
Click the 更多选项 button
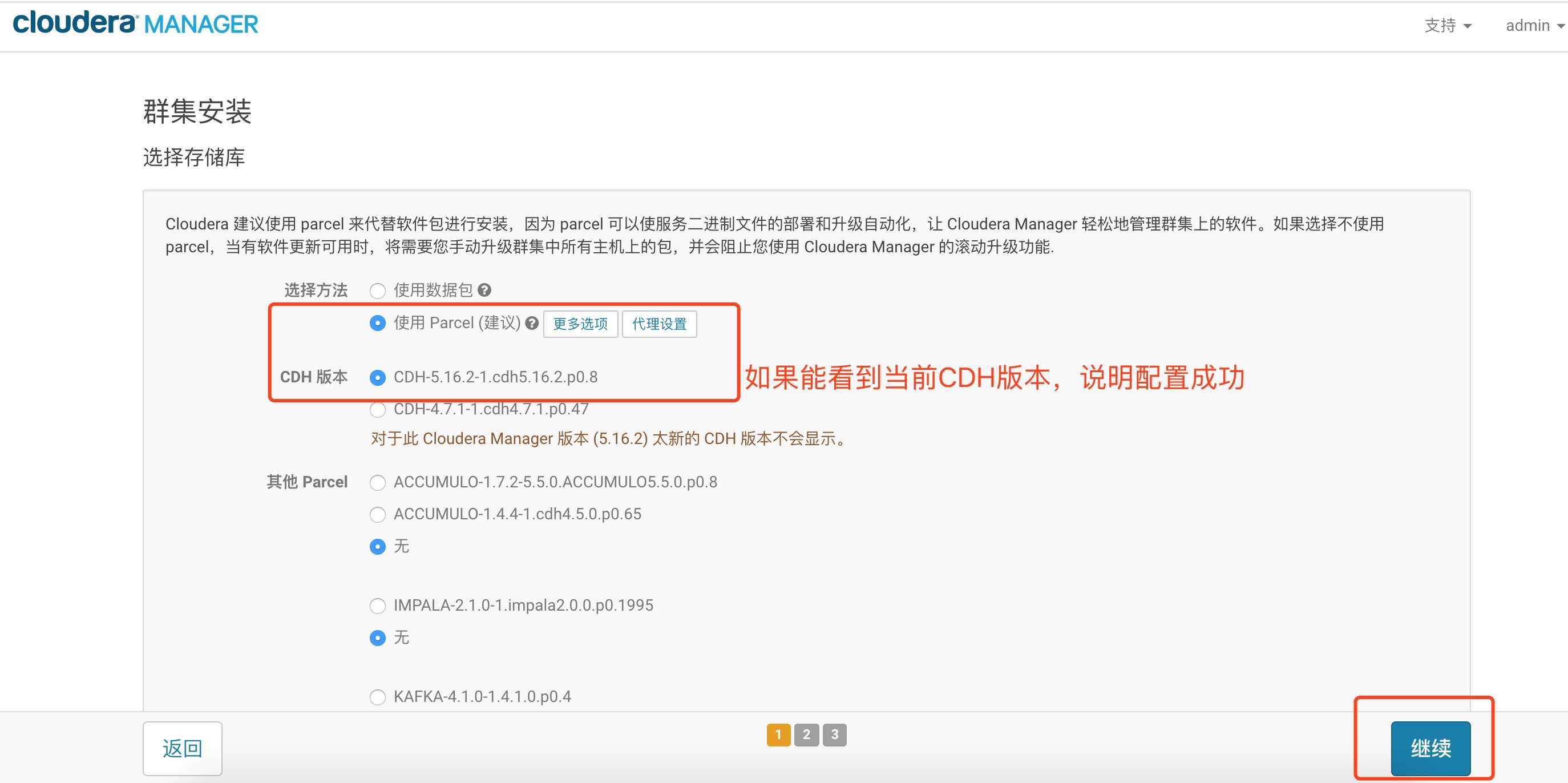pyautogui.click(x=580, y=324)
